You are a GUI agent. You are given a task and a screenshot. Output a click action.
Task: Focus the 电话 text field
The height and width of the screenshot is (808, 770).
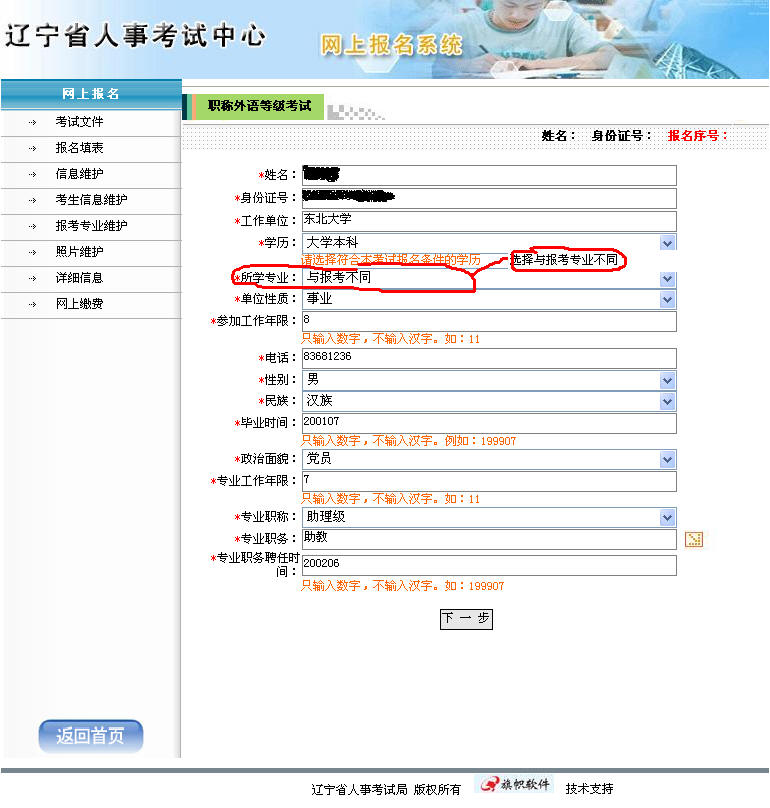[488, 358]
